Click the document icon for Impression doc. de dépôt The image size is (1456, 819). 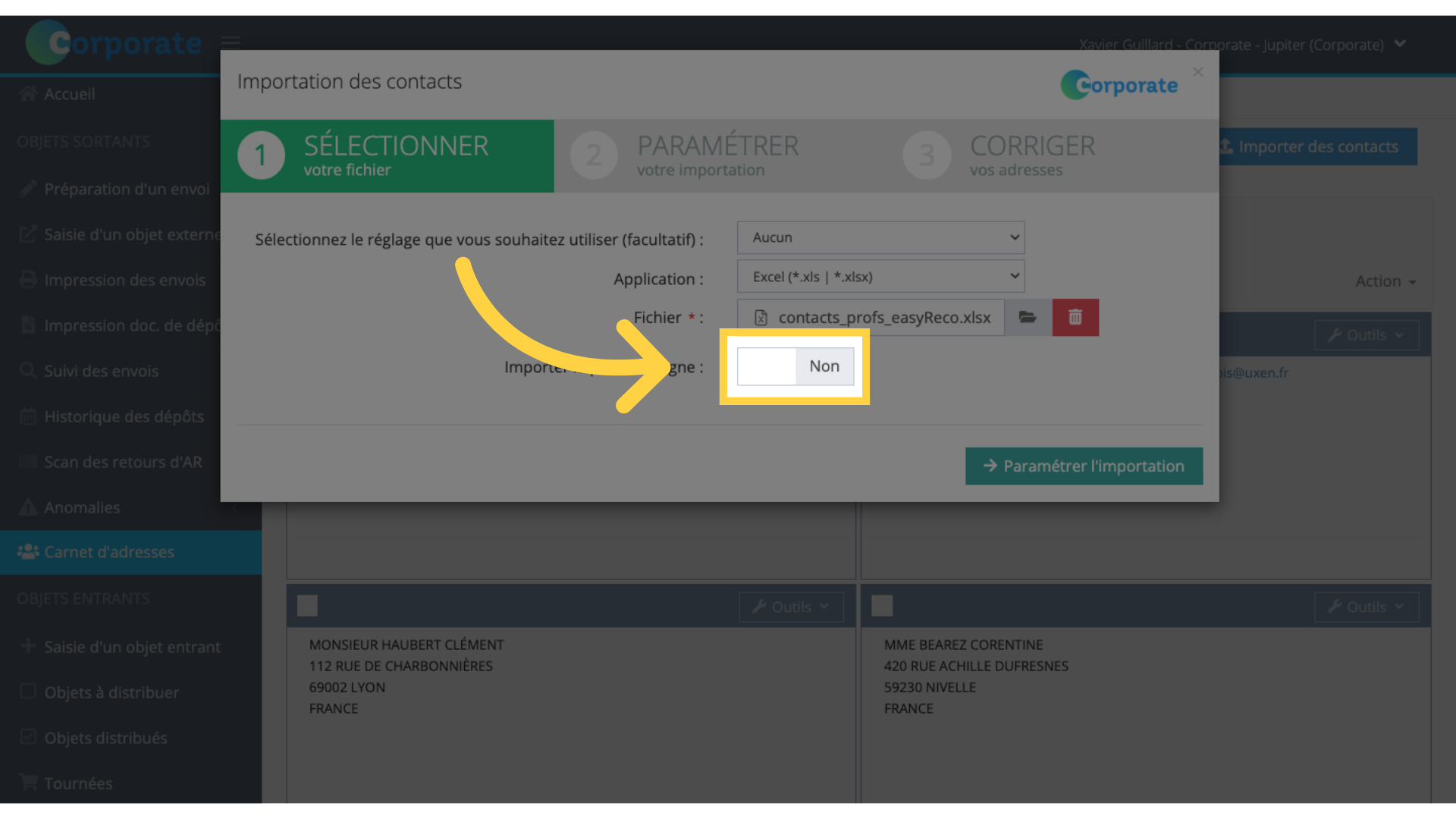click(x=28, y=325)
